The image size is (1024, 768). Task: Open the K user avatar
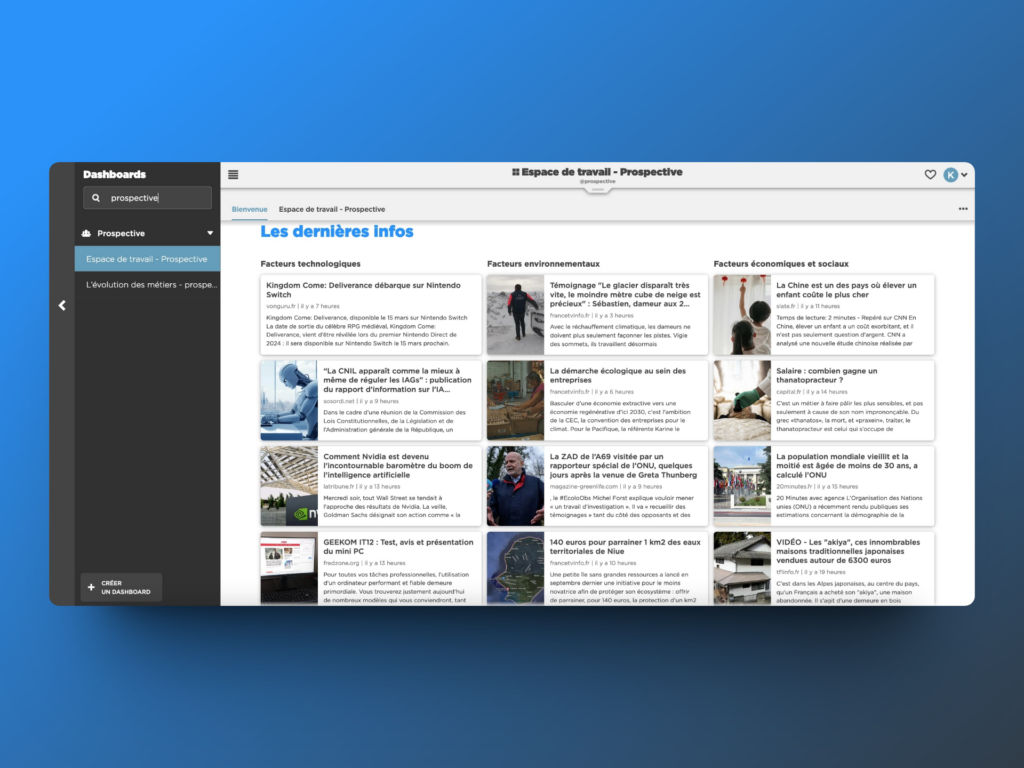[x=950, y=174]
